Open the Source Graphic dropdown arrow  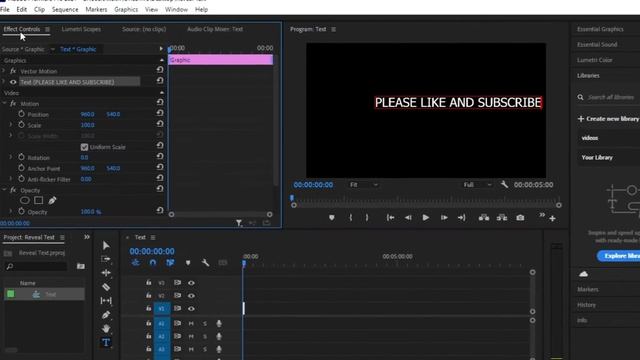tap(53, 49)
